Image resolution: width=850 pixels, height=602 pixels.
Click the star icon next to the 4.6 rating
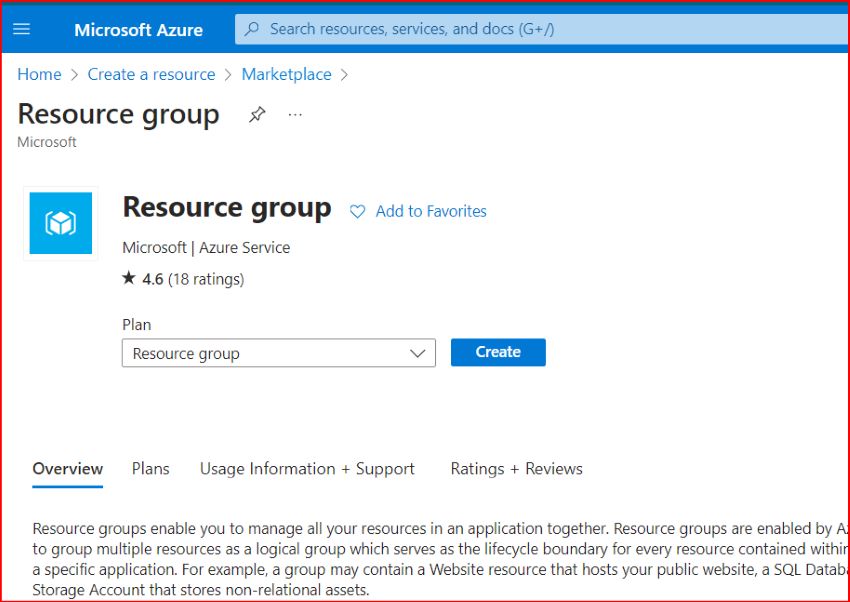coord(128,279)
